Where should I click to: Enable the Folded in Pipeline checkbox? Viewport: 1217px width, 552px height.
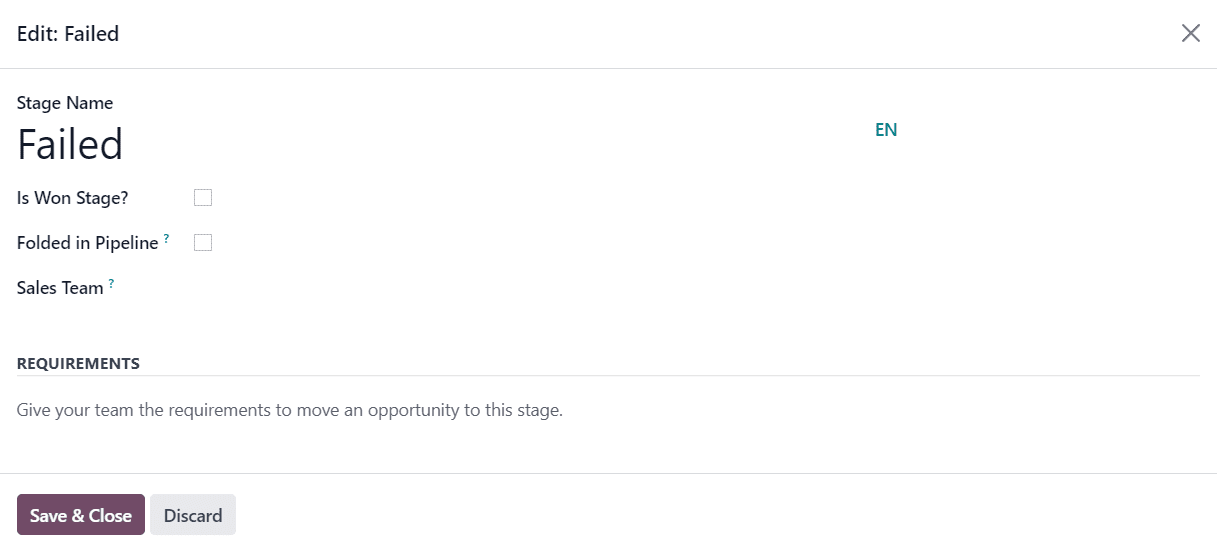(x=203, y=243)
